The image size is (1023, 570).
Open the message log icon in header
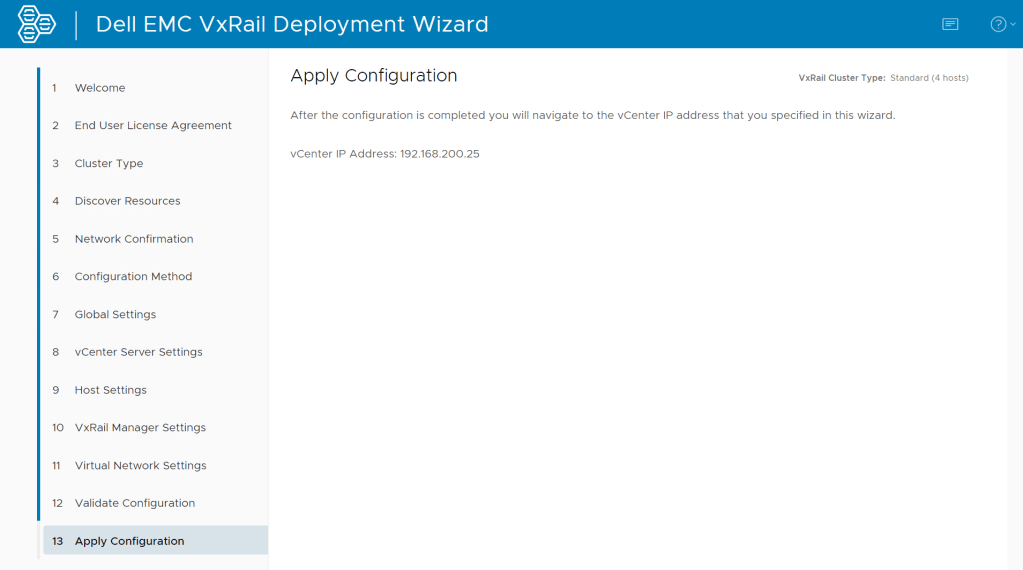(950, 24)
